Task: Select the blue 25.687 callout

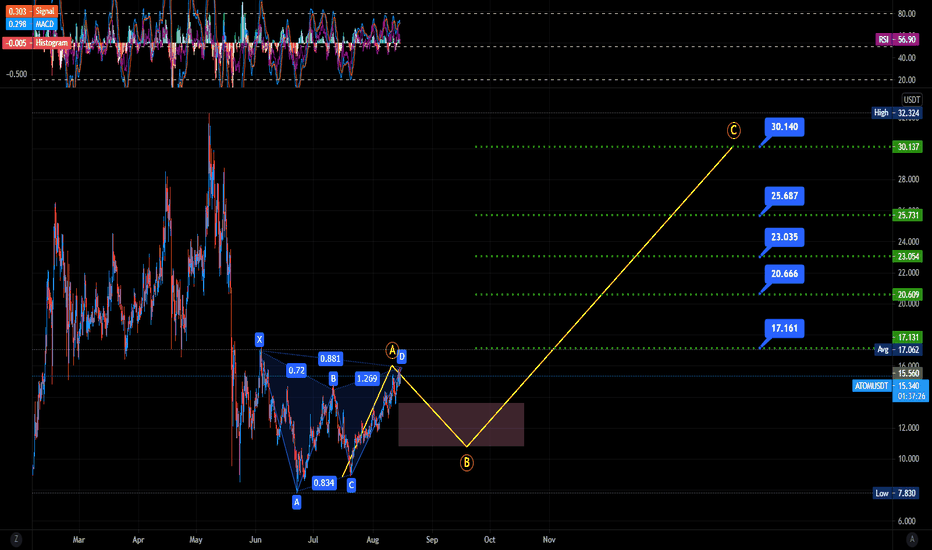Action: [784, 196]
